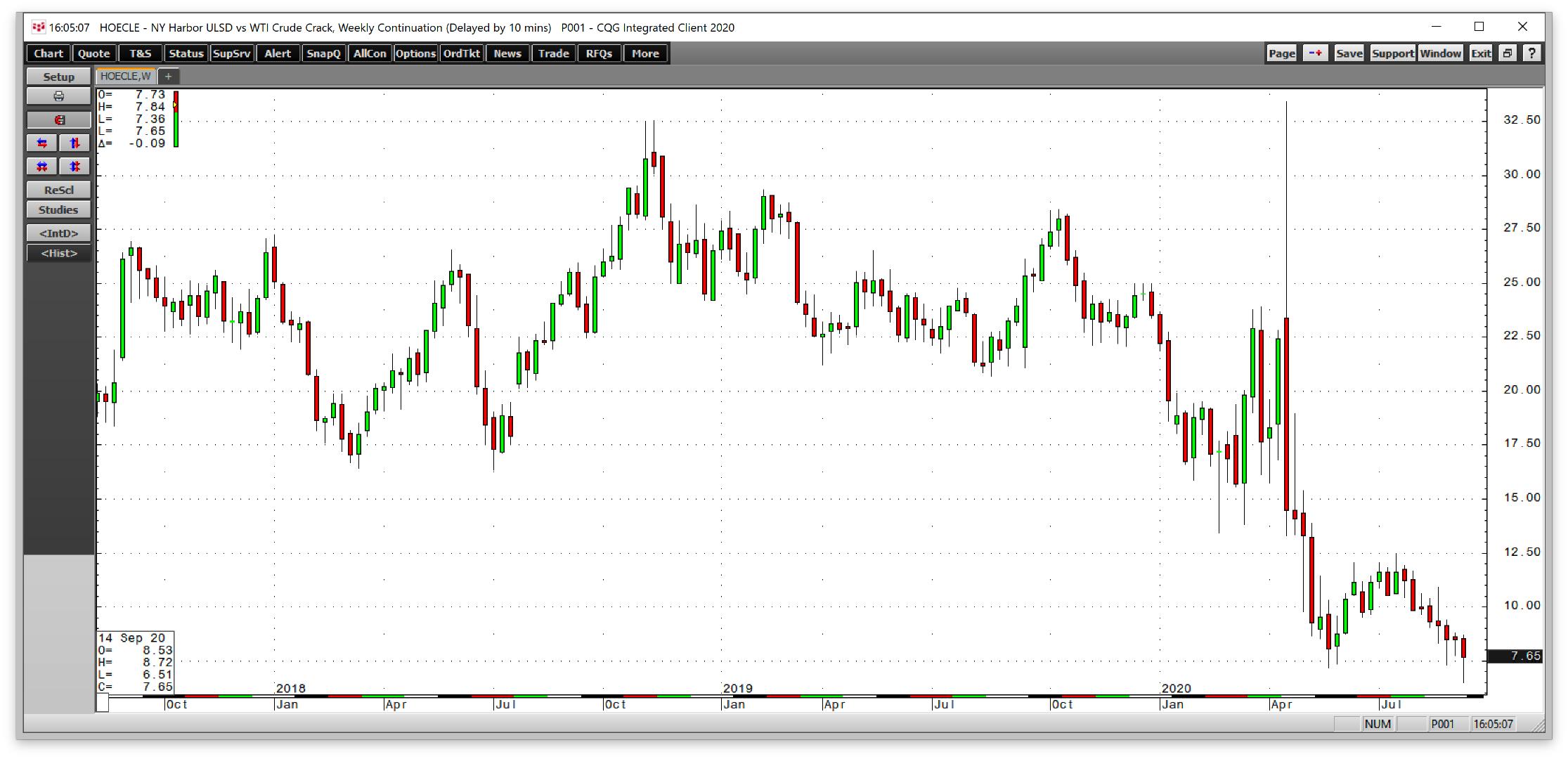
Task: Open help with the question mark icon
Action: pyautogui.click(x=1531, y=53)
